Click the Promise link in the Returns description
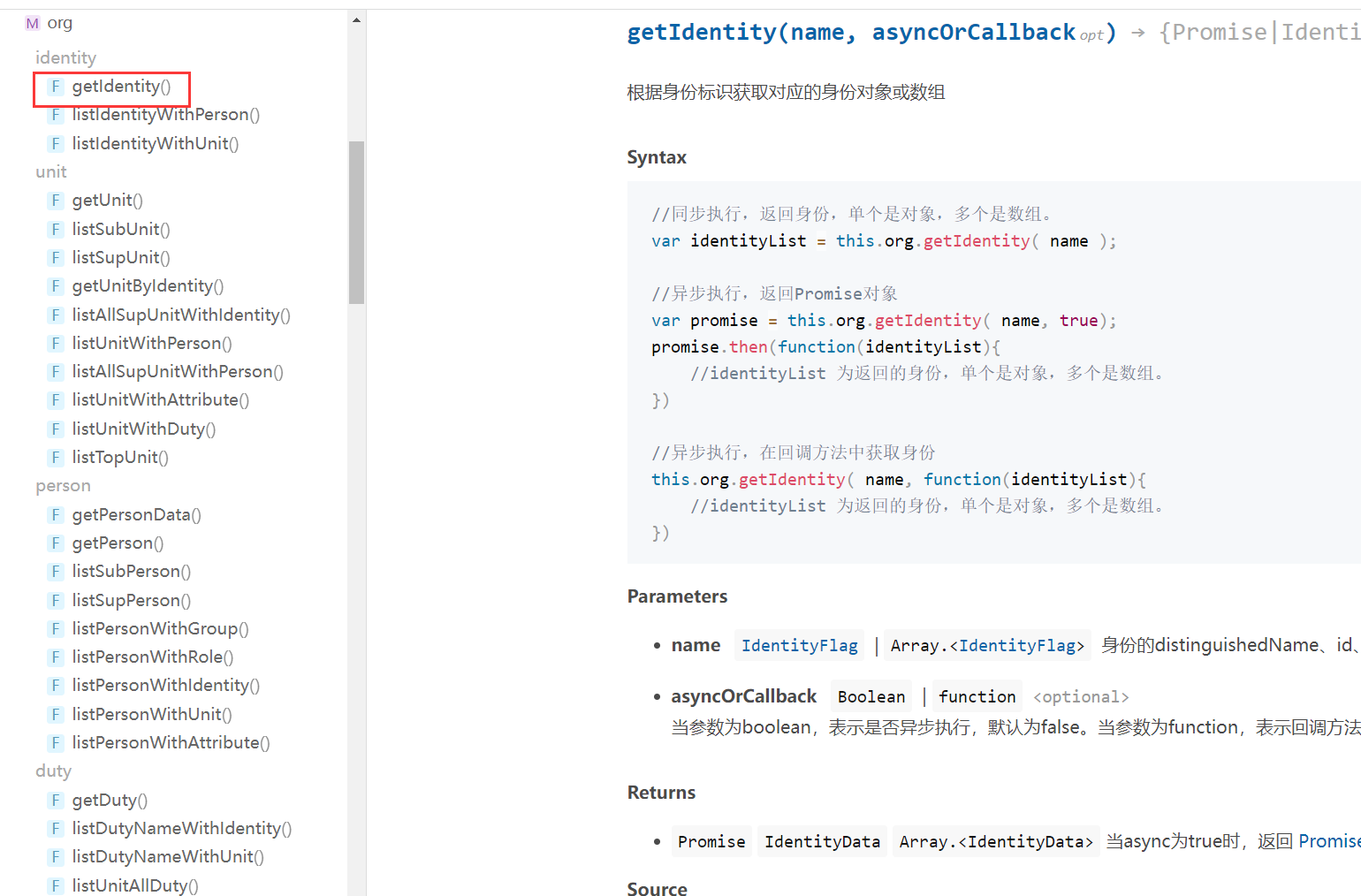The height and width of the screenshot is (896, 1361). pos(1328,841)
